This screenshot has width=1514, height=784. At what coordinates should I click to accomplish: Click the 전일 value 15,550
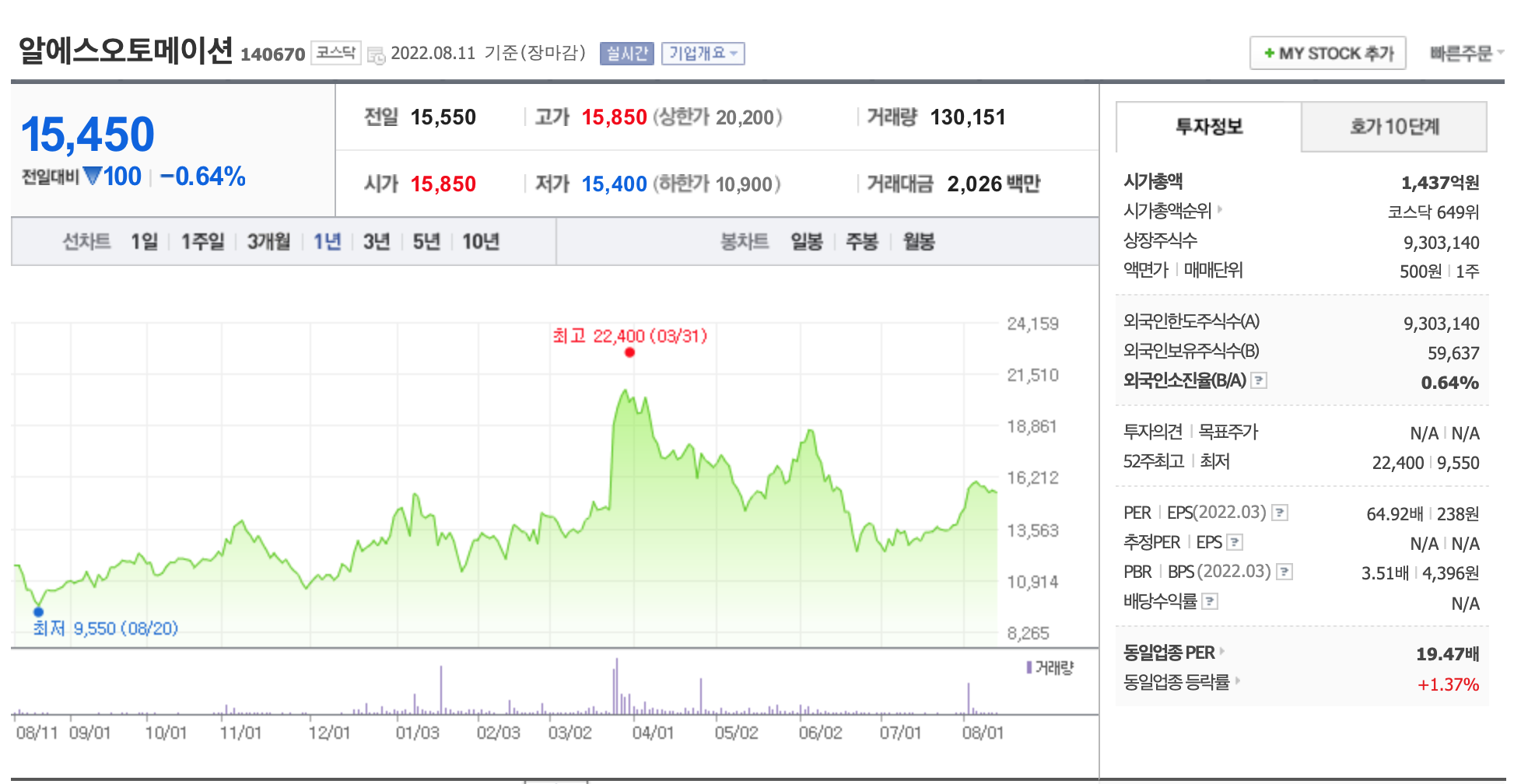(443, 117)
